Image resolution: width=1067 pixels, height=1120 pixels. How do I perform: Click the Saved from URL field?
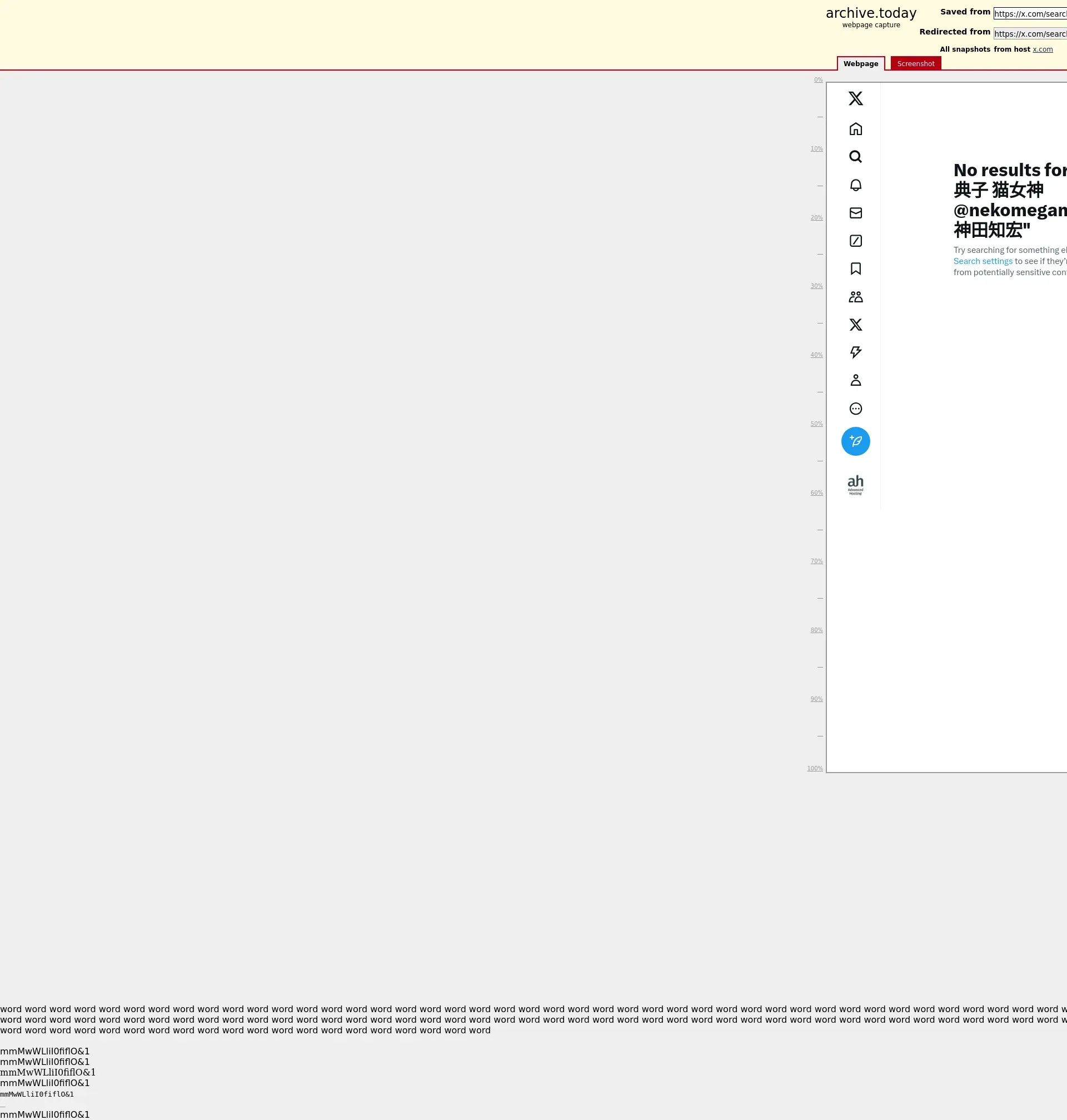[1029, 14]
